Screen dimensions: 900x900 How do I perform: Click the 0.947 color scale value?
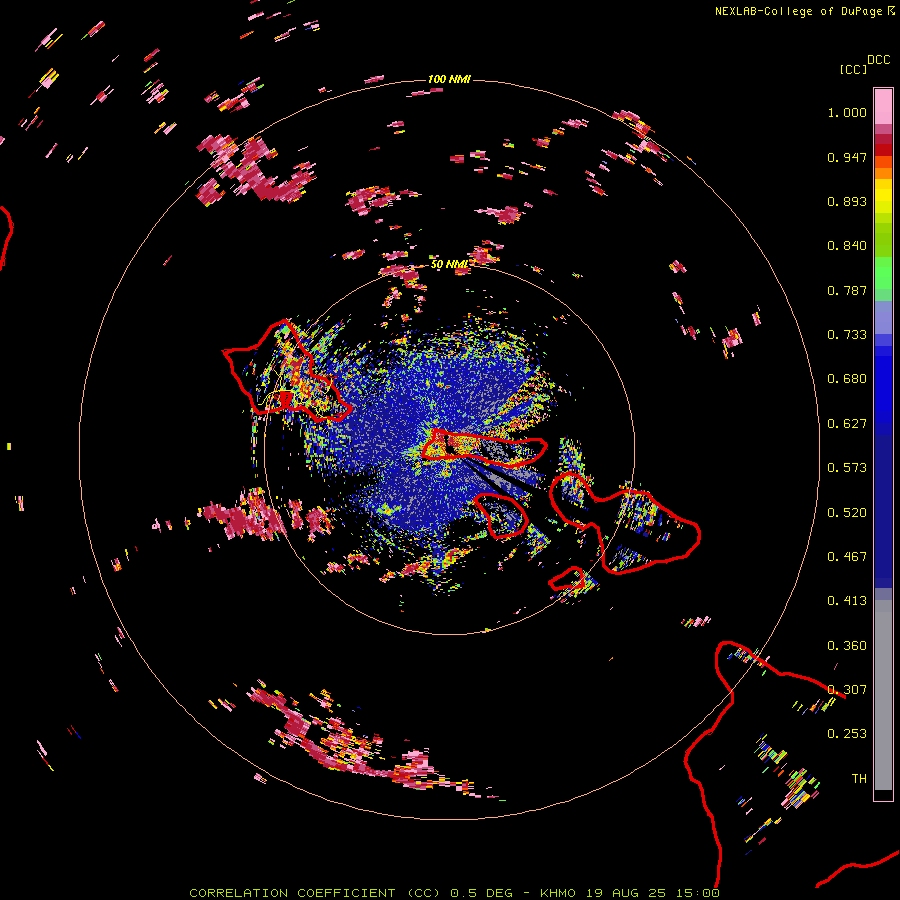(x=847, y=157)
